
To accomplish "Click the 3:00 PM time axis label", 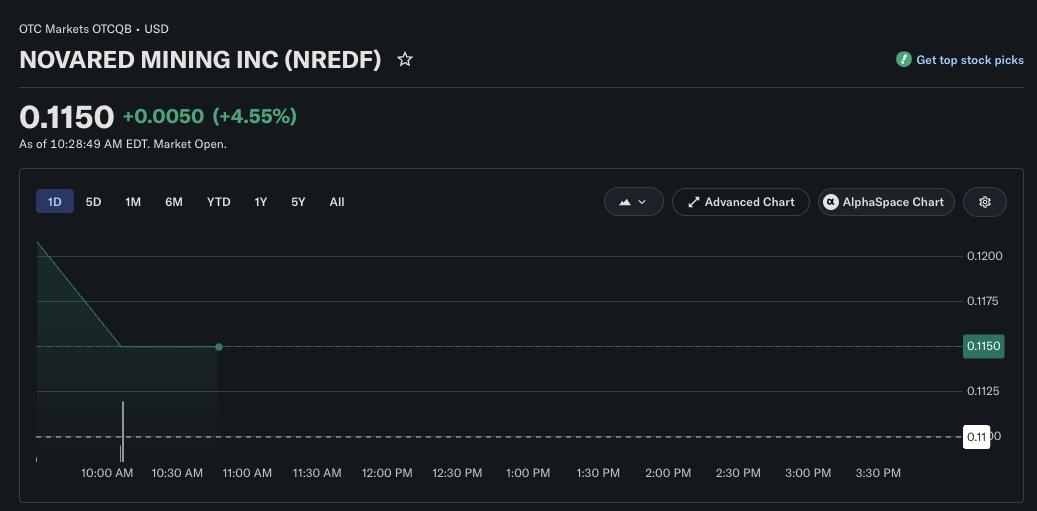I will point(808,473).
